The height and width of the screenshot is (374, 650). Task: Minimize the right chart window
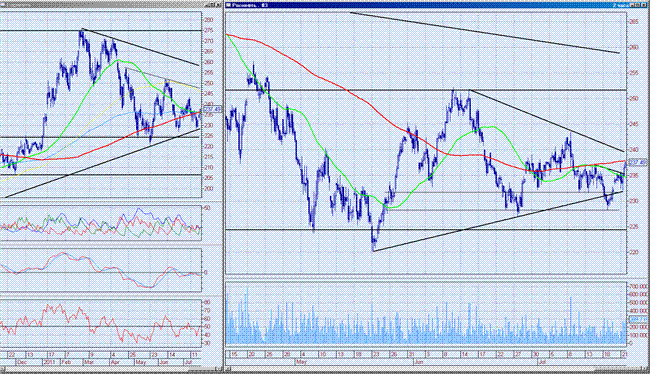click(x=632, y=5)
